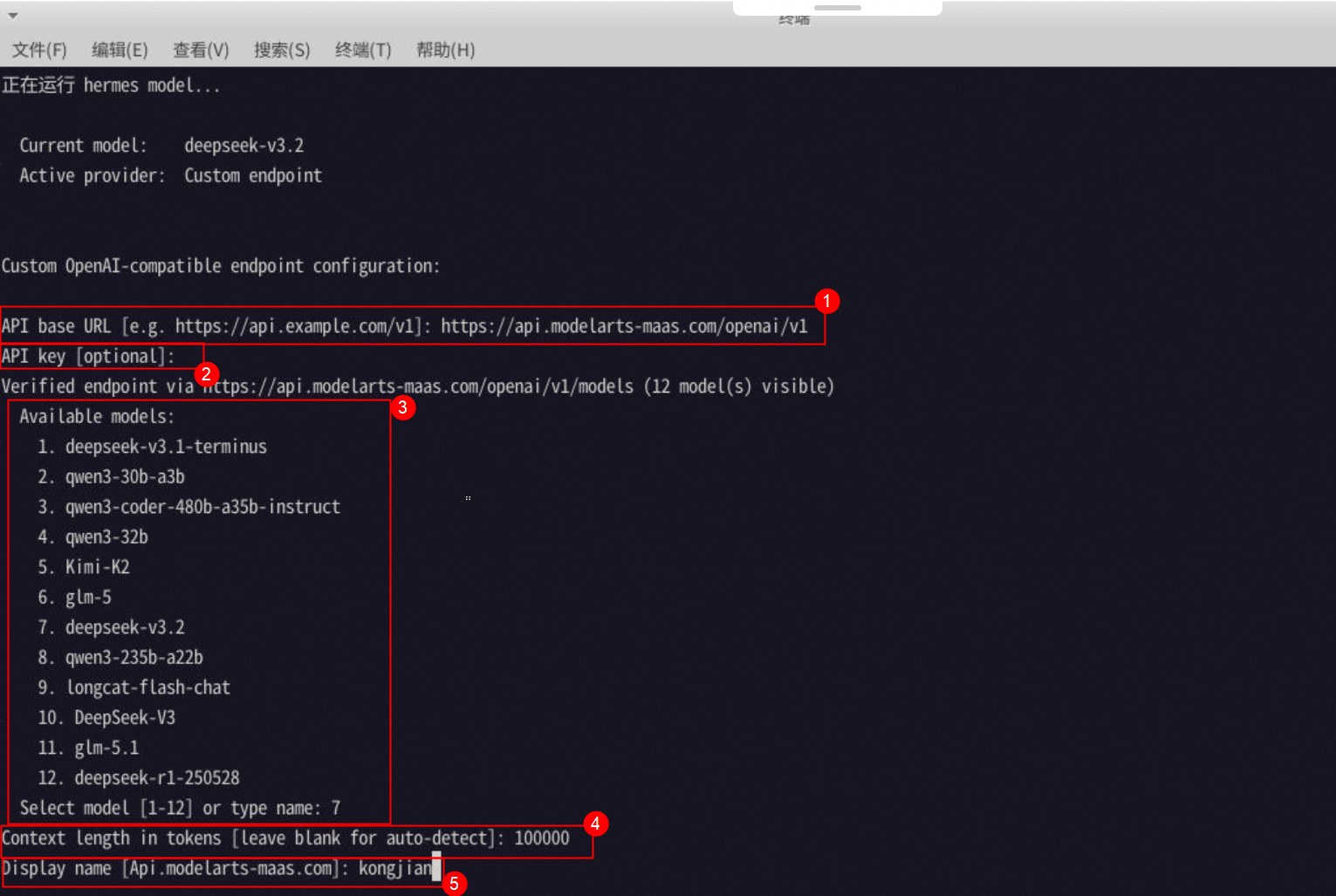Click model entry 7. deepseek-v3.2
Image resolution: width=1336 pixels, height=896 pixels.
111,627
